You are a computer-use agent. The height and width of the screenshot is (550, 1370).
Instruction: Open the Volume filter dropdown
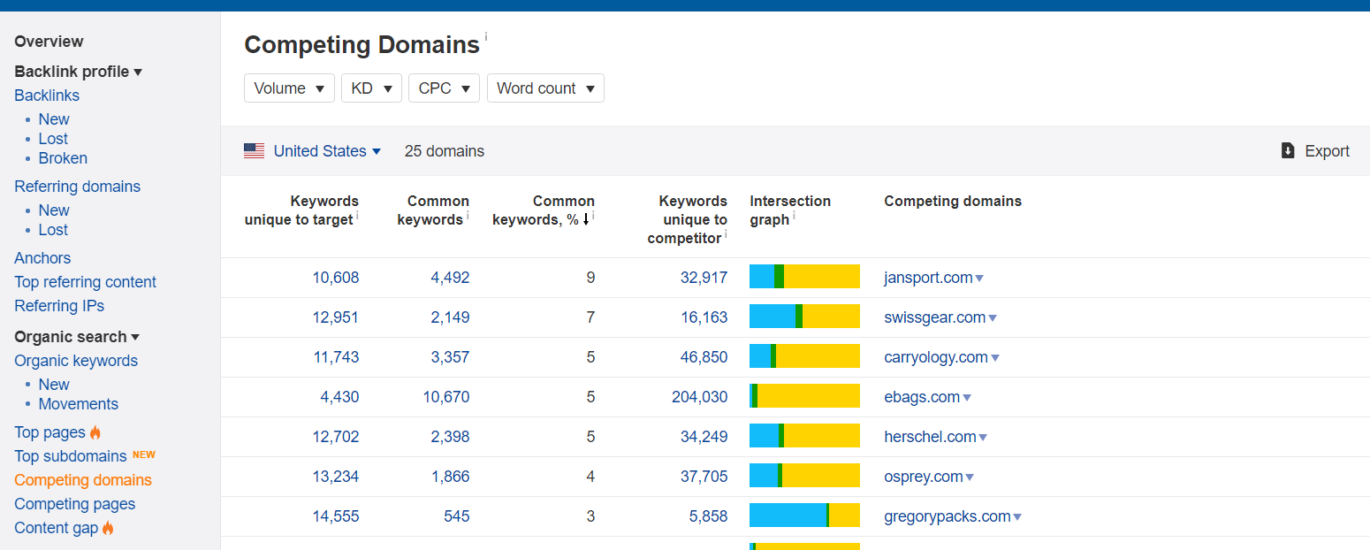pyautogui.click(x=289, y=88)
